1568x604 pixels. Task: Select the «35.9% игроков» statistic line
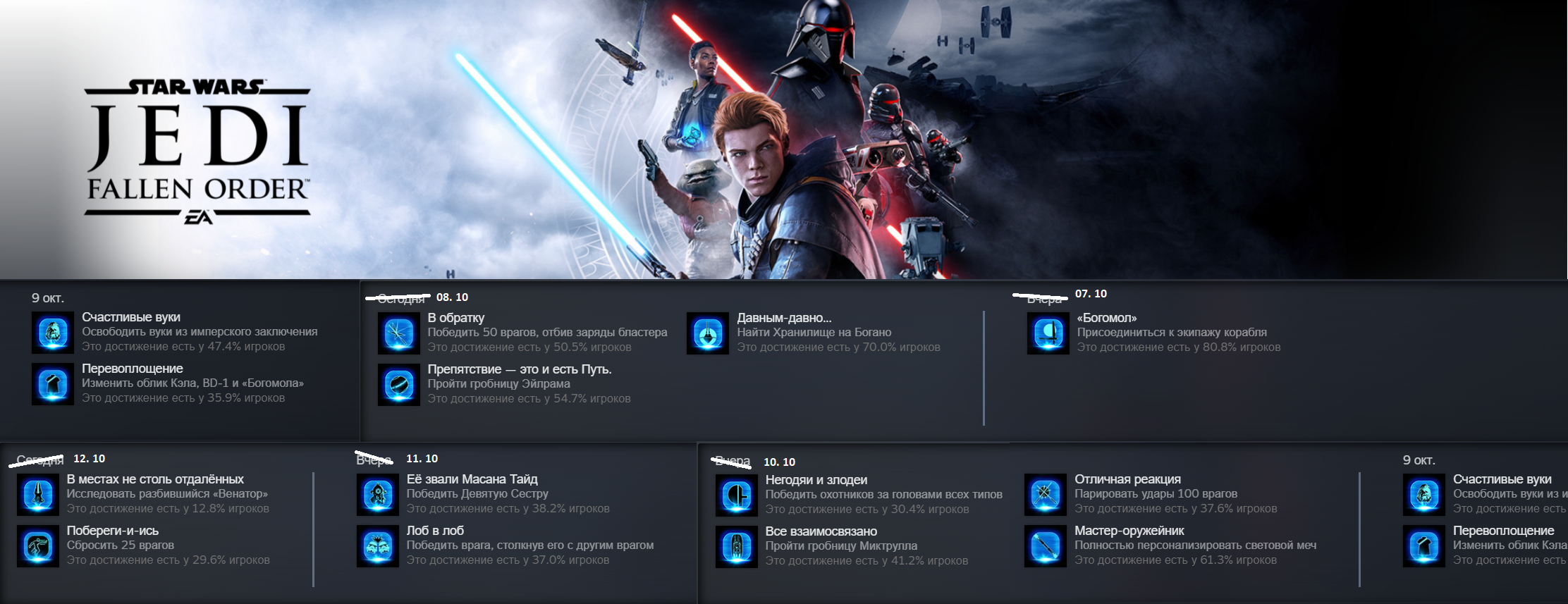[183, 398]
